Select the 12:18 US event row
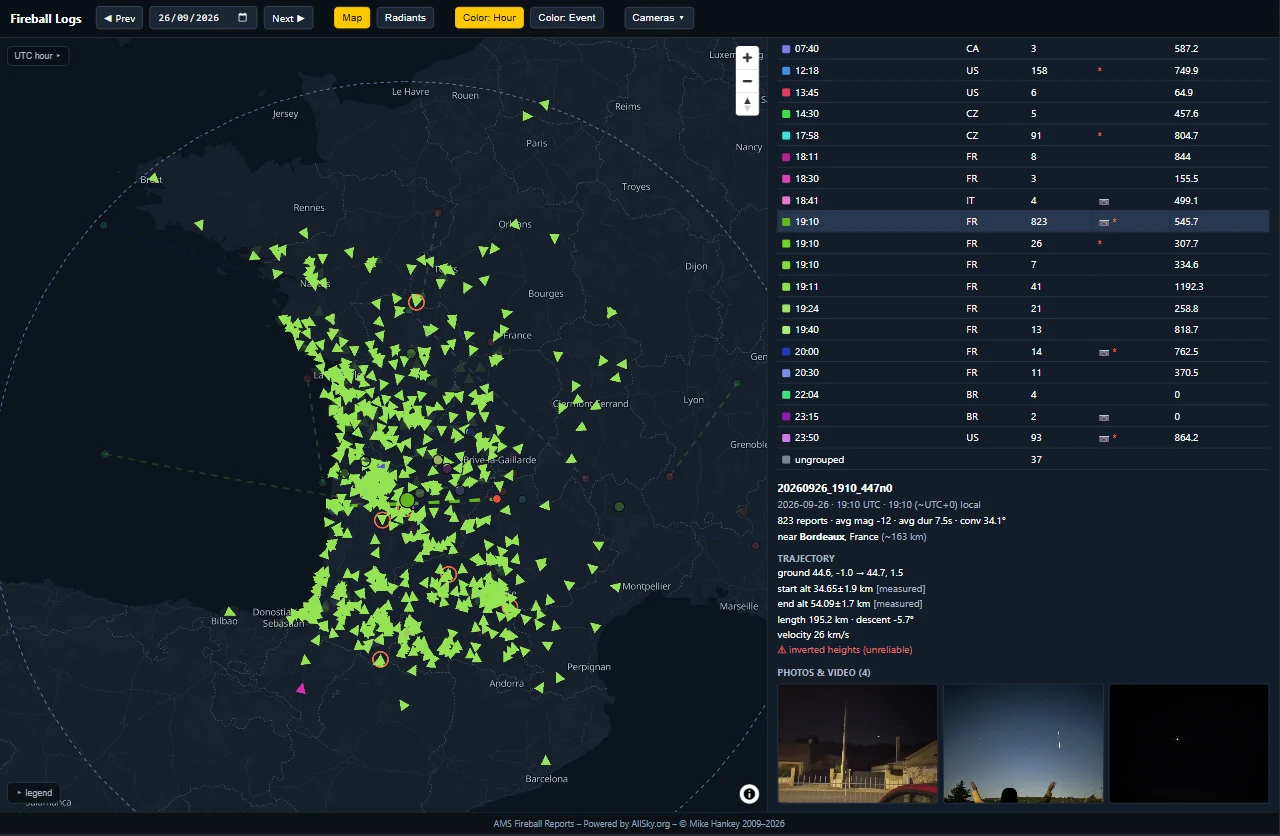 click(1023, 71)
